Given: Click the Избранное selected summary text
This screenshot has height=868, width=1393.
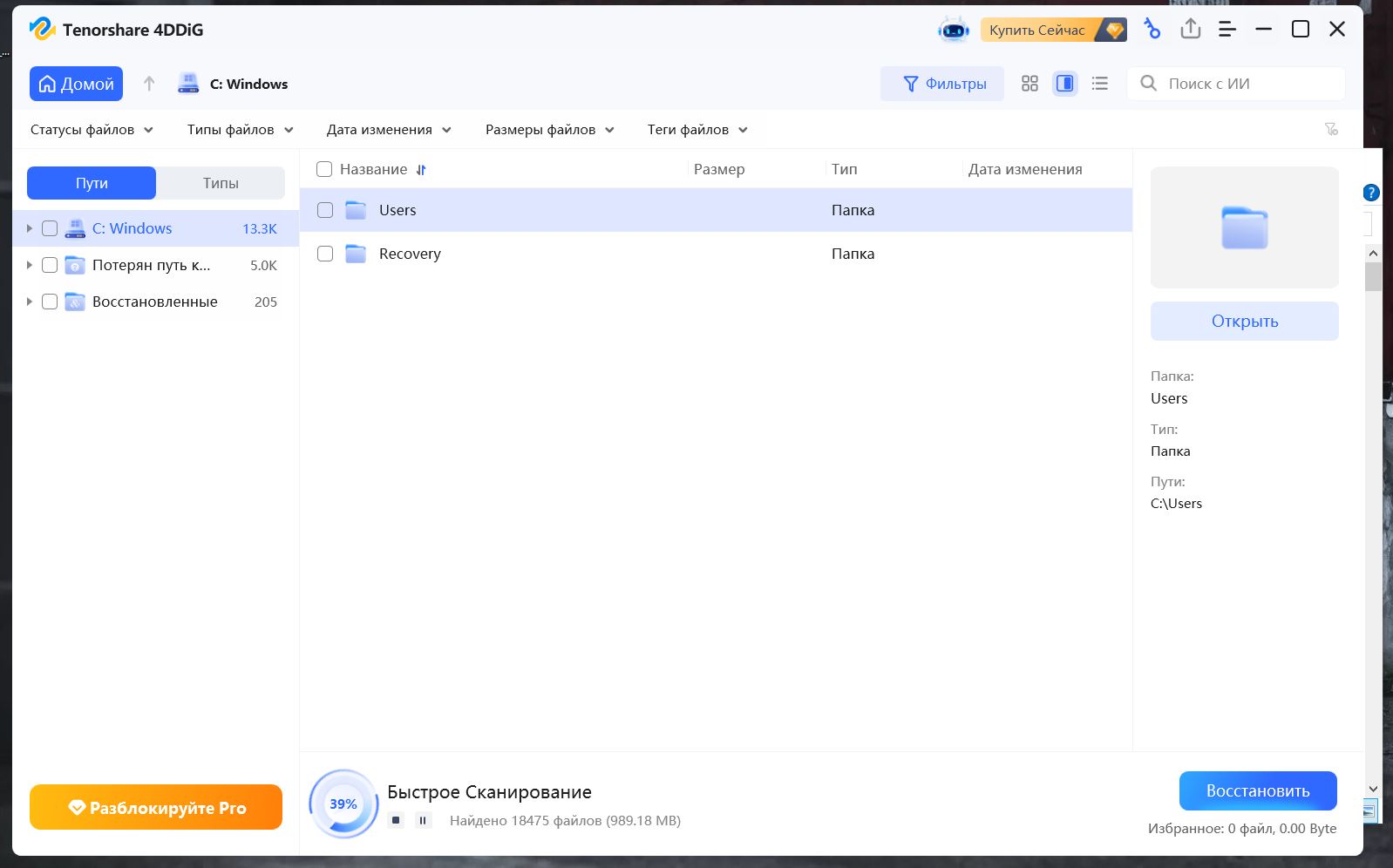Looking at the screenshot, I should click(1242, 828).
